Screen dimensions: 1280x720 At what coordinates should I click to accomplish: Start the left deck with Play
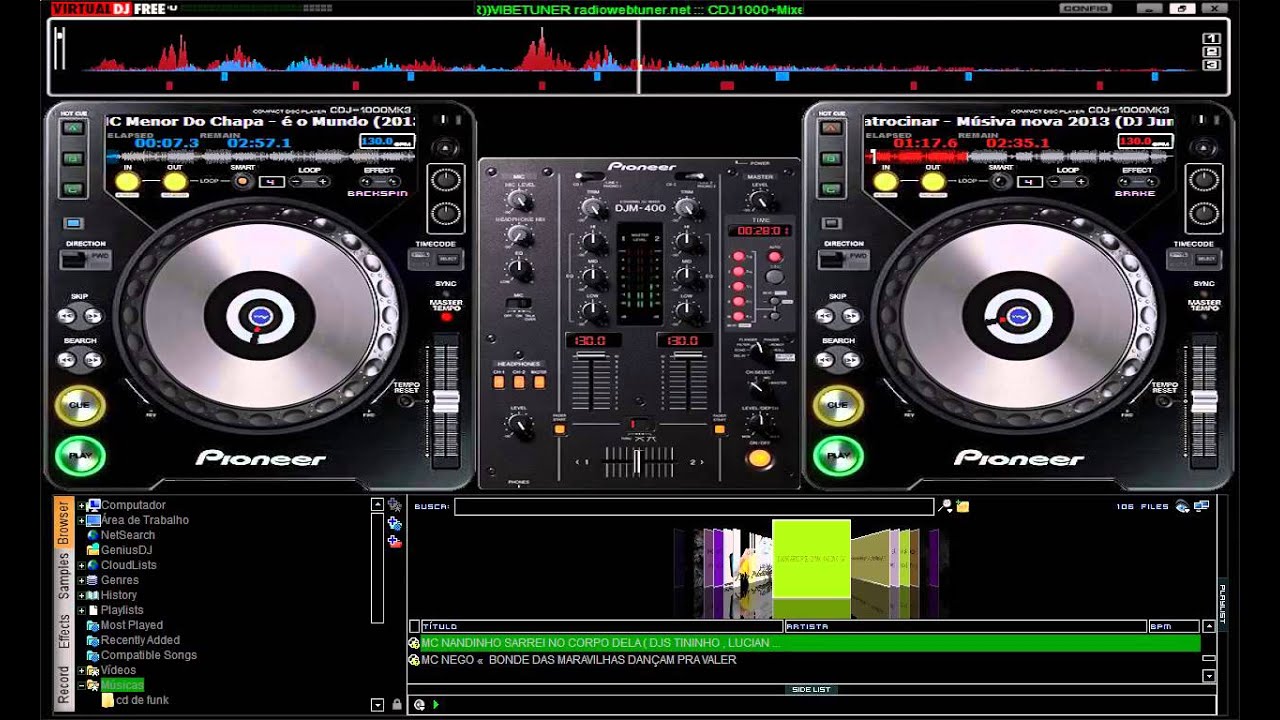pos(80,456)
